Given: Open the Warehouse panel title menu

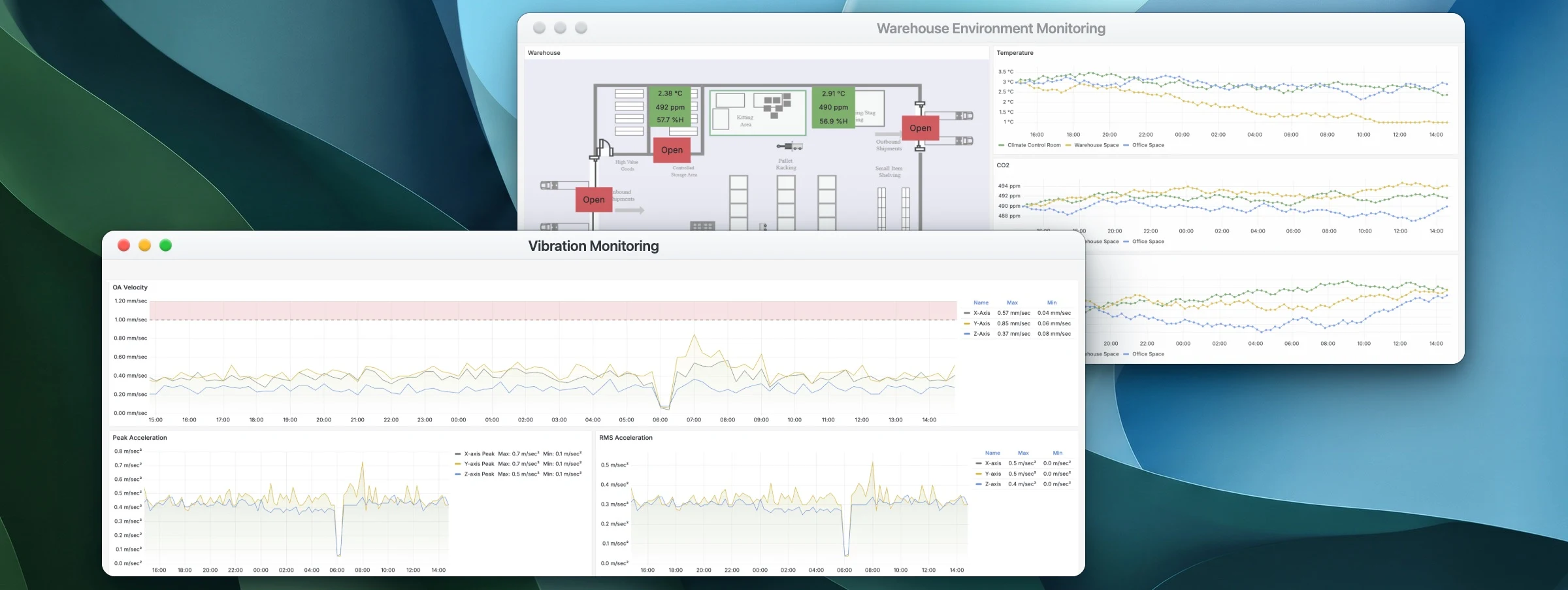Looking at the screenshot, I should click(544, 53).
